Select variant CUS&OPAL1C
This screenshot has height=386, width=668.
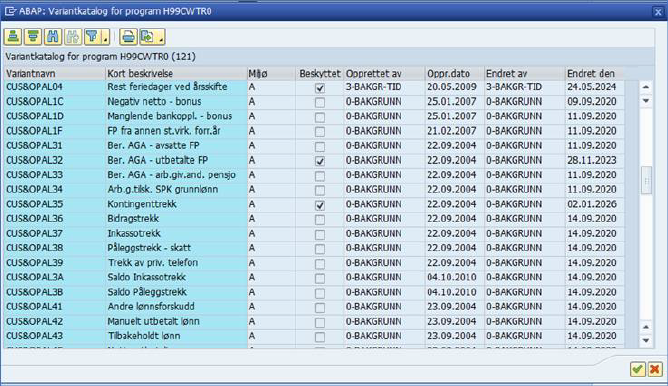(x=35, y=101)
